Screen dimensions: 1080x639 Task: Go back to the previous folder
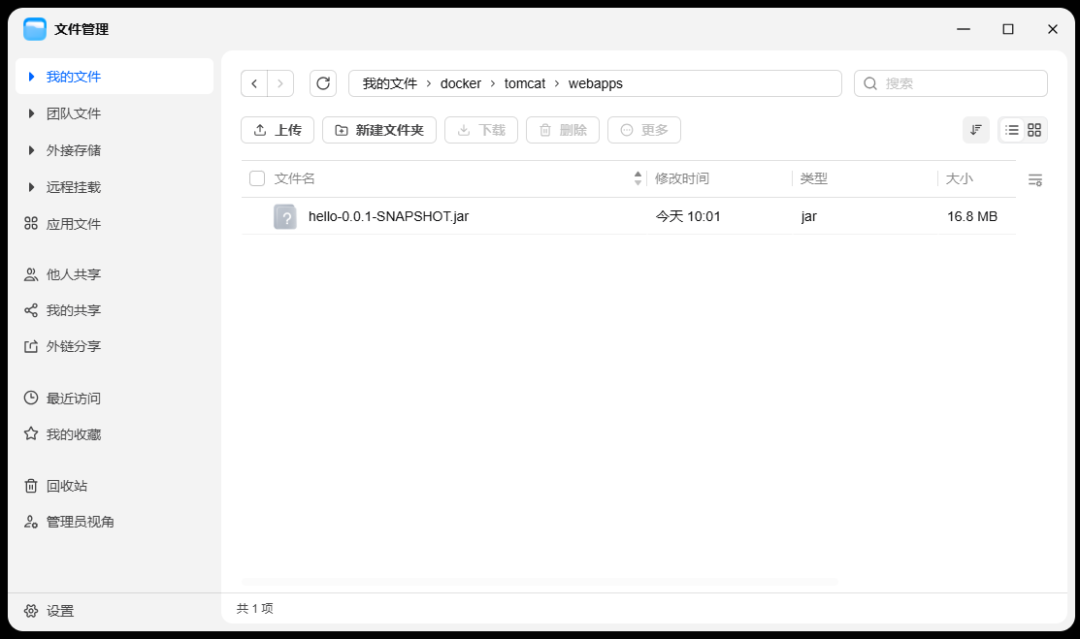(x=254, y=83)
